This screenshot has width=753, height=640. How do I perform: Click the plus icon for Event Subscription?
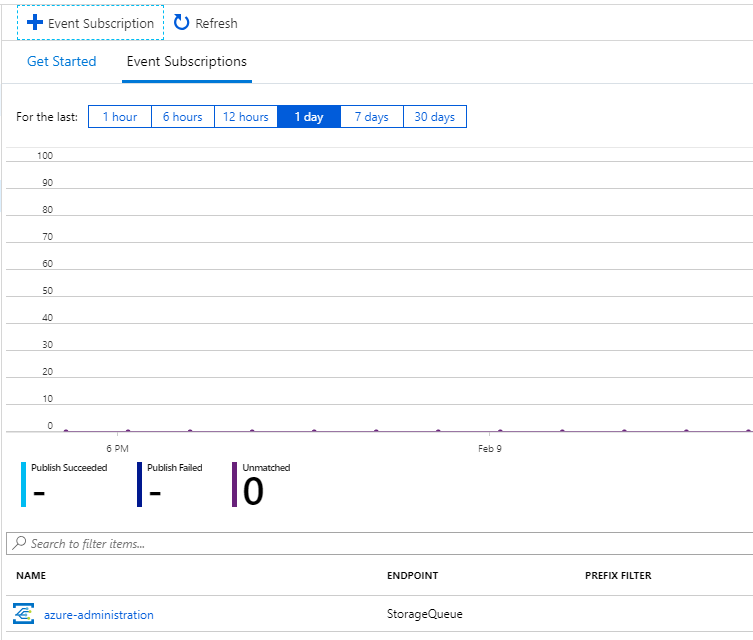click(35, 22)
